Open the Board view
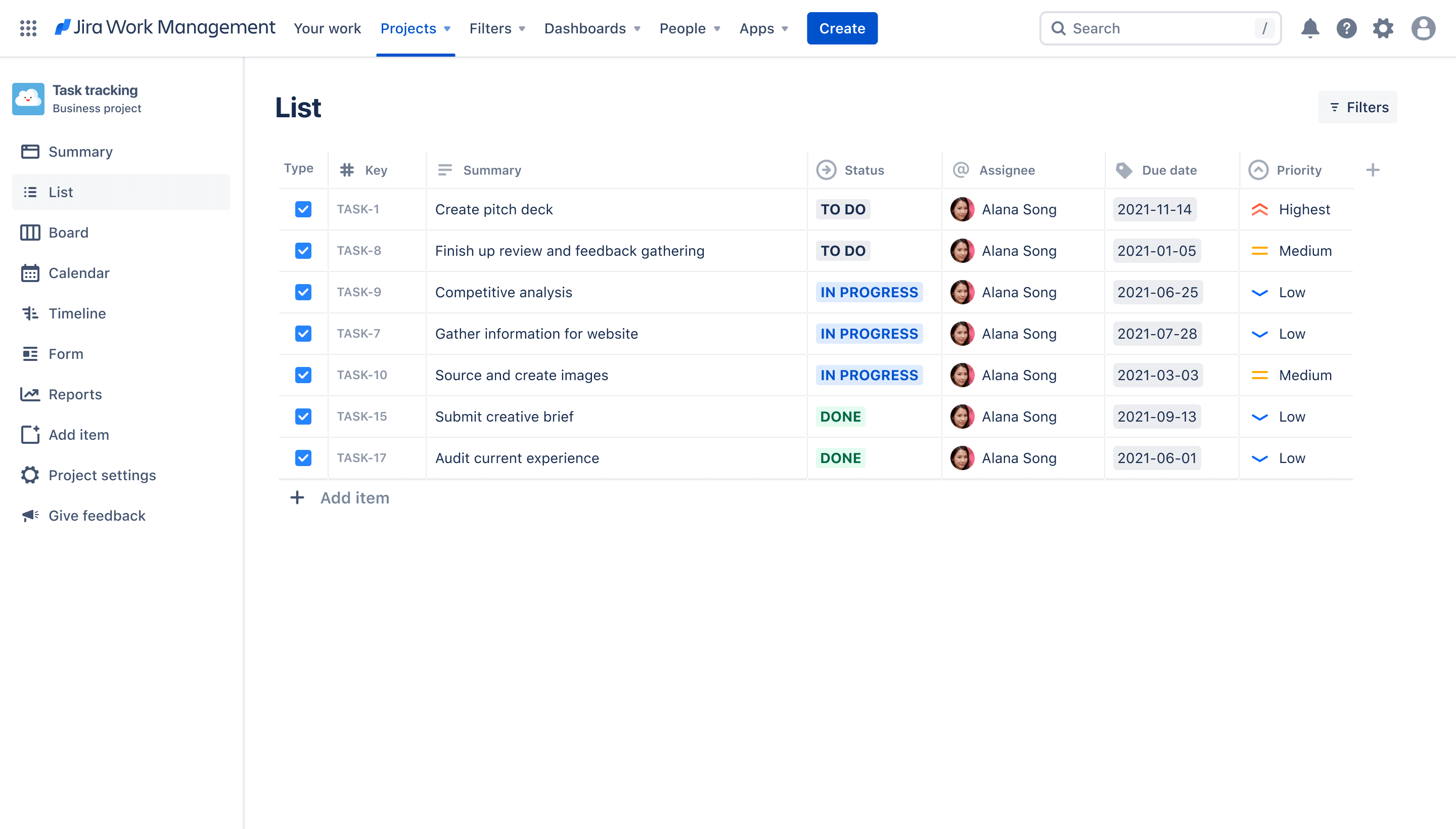This screenshot has height=829, width=1456. click(x=68, y=232)
